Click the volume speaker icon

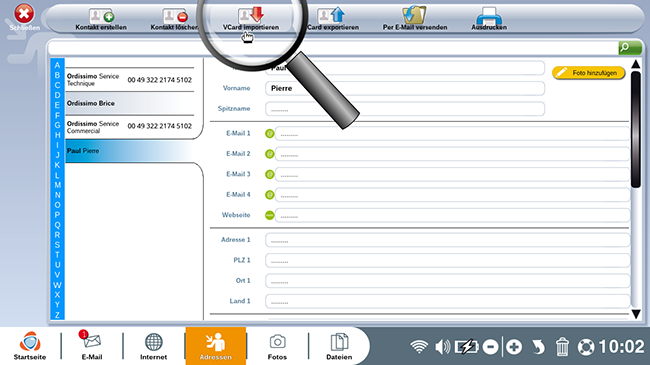click(x=442, y=347)
